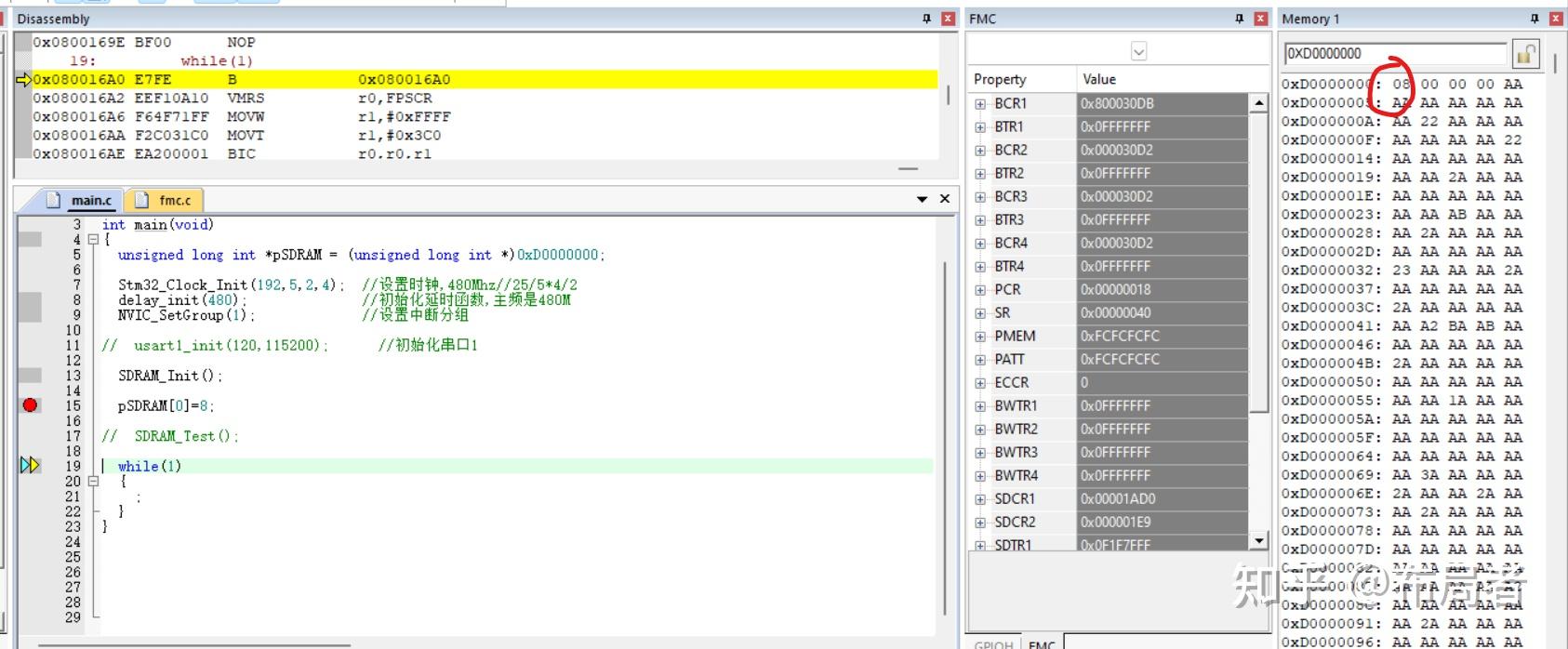1568x649 pixels.
Task: Expand the PCR register
Action: click(x=980, y=289)
